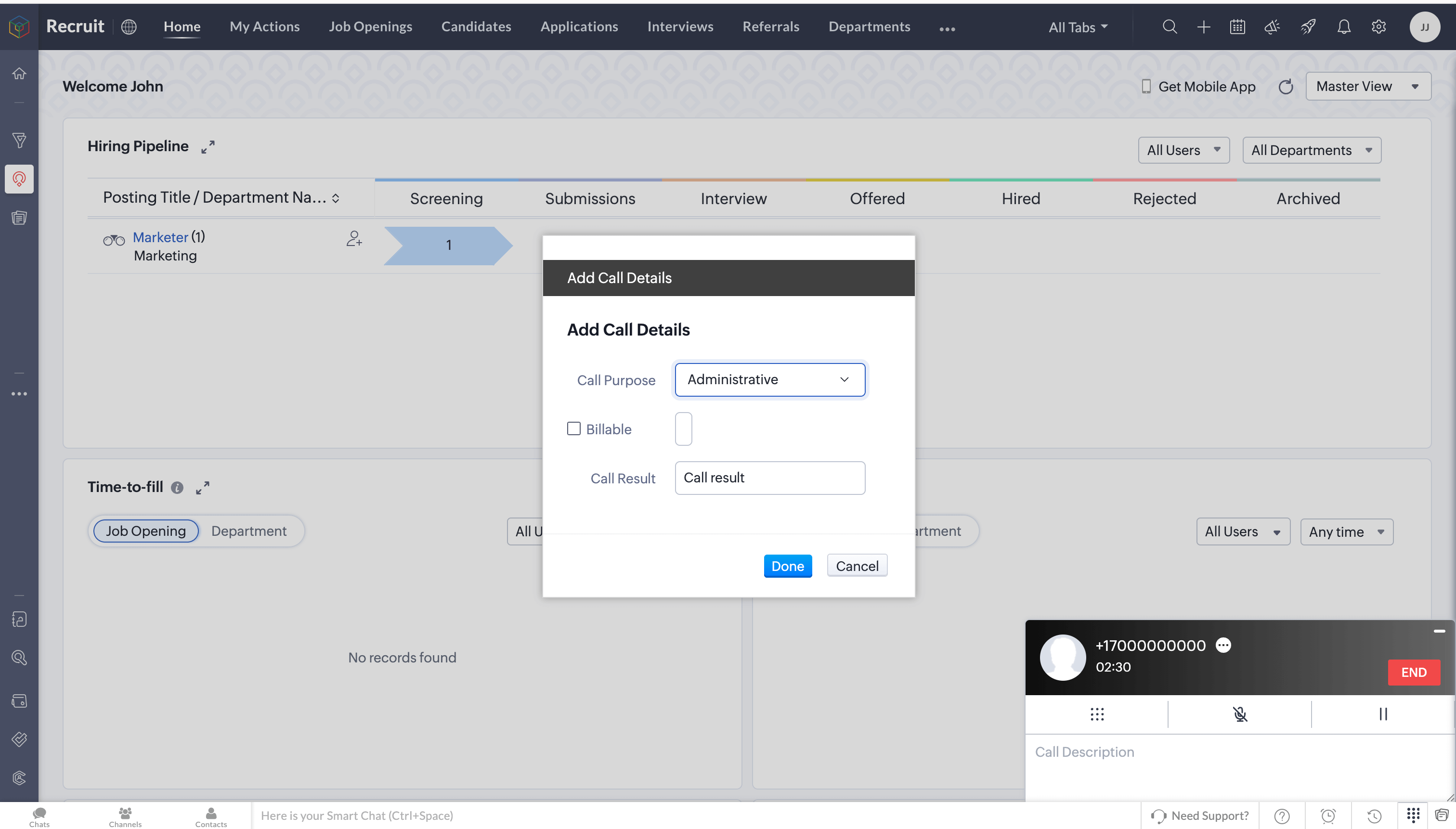Open the calendar icon in top bar
This screenshot has height=829, width=1456.
pyautogui.click(x=1237, y=27)
